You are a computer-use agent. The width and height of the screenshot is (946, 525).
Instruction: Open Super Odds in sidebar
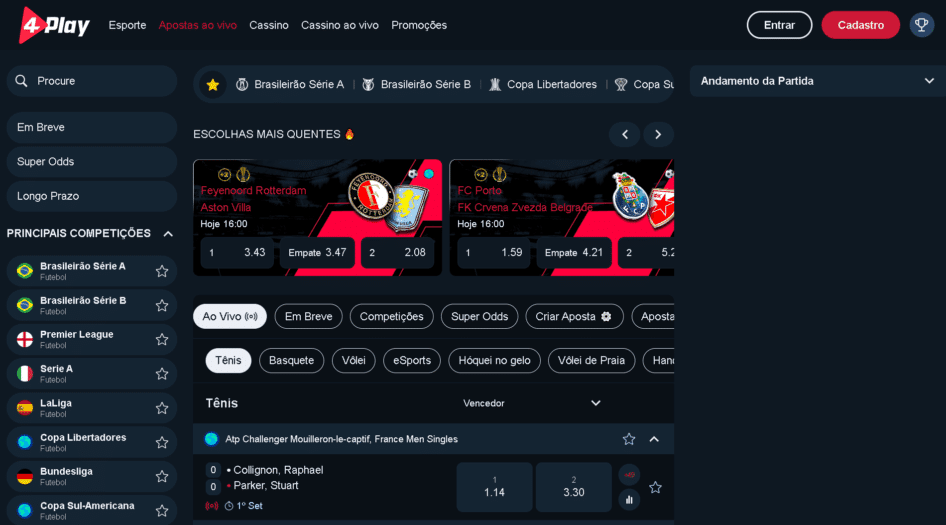[92, 162]
